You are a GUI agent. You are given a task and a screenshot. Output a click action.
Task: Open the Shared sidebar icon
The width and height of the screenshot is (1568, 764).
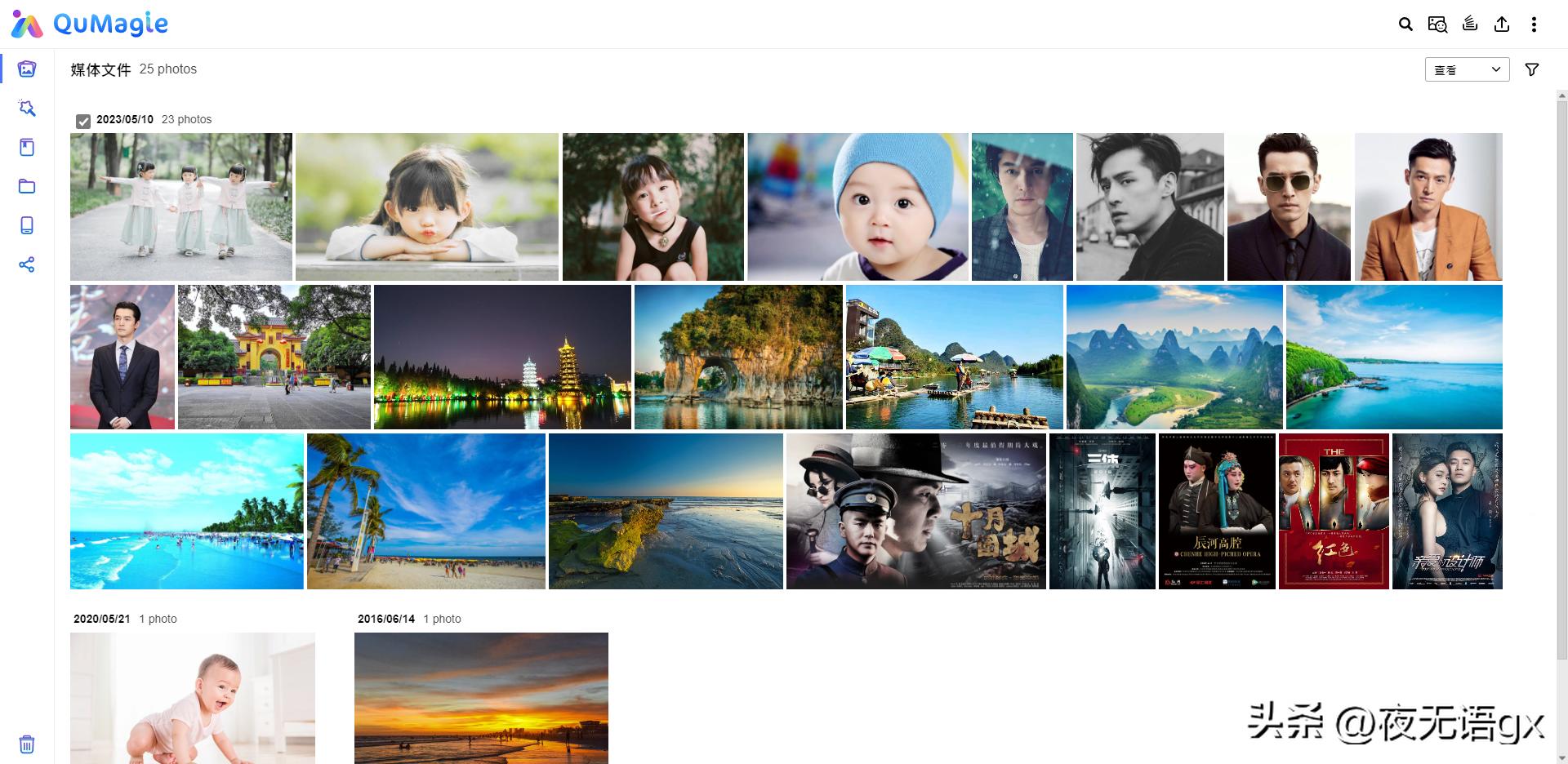pos(27,264)
